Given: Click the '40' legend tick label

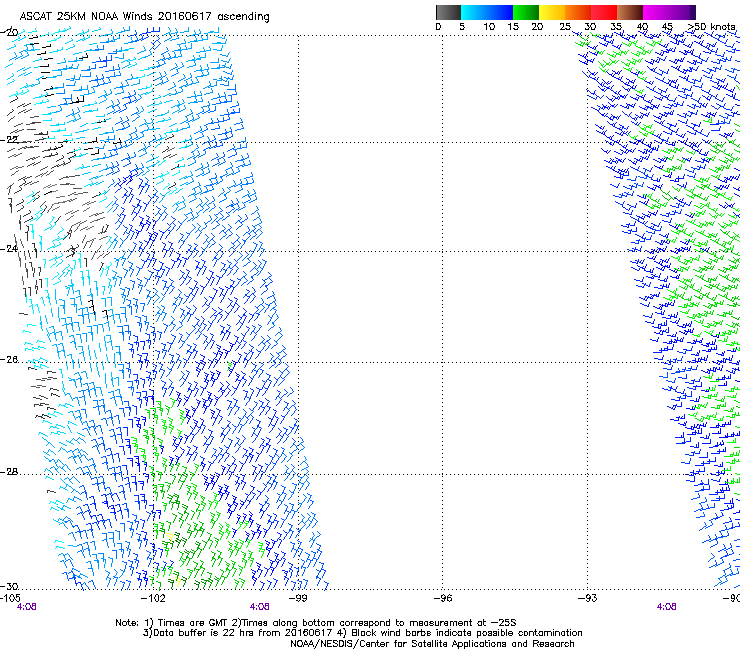Looking at the screenshot, I should click(642, 27).
